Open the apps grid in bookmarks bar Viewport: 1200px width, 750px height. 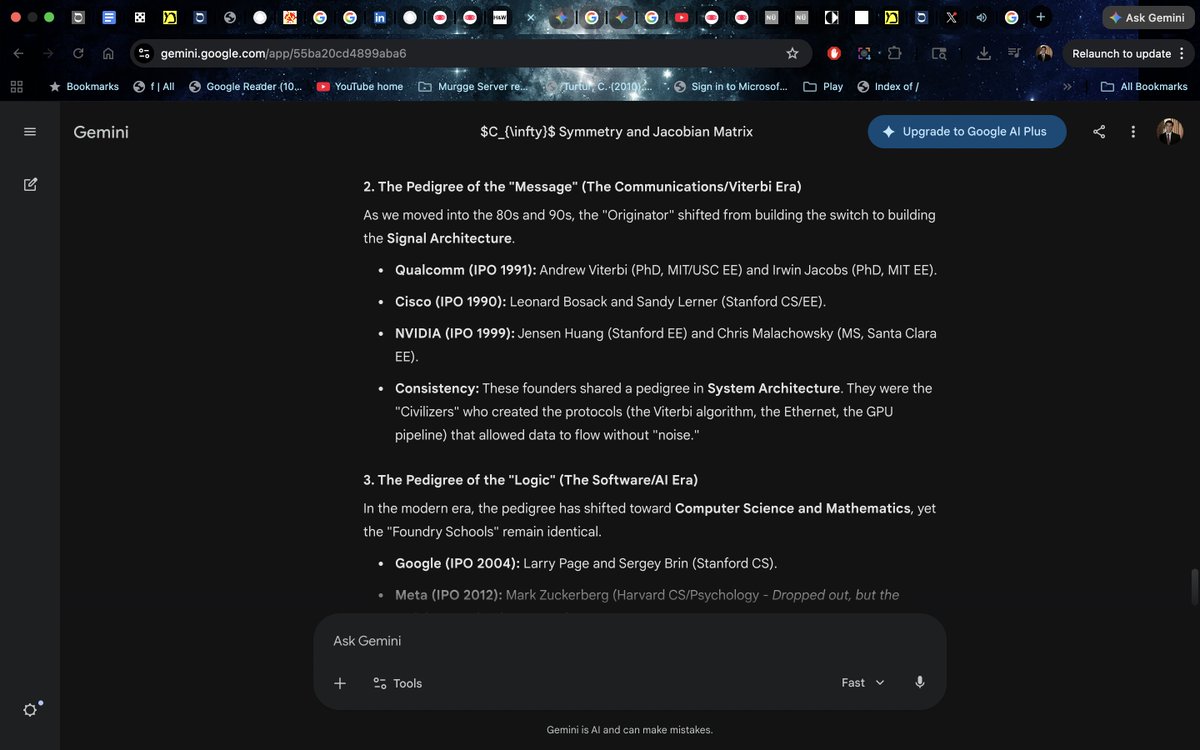(16, 87)
